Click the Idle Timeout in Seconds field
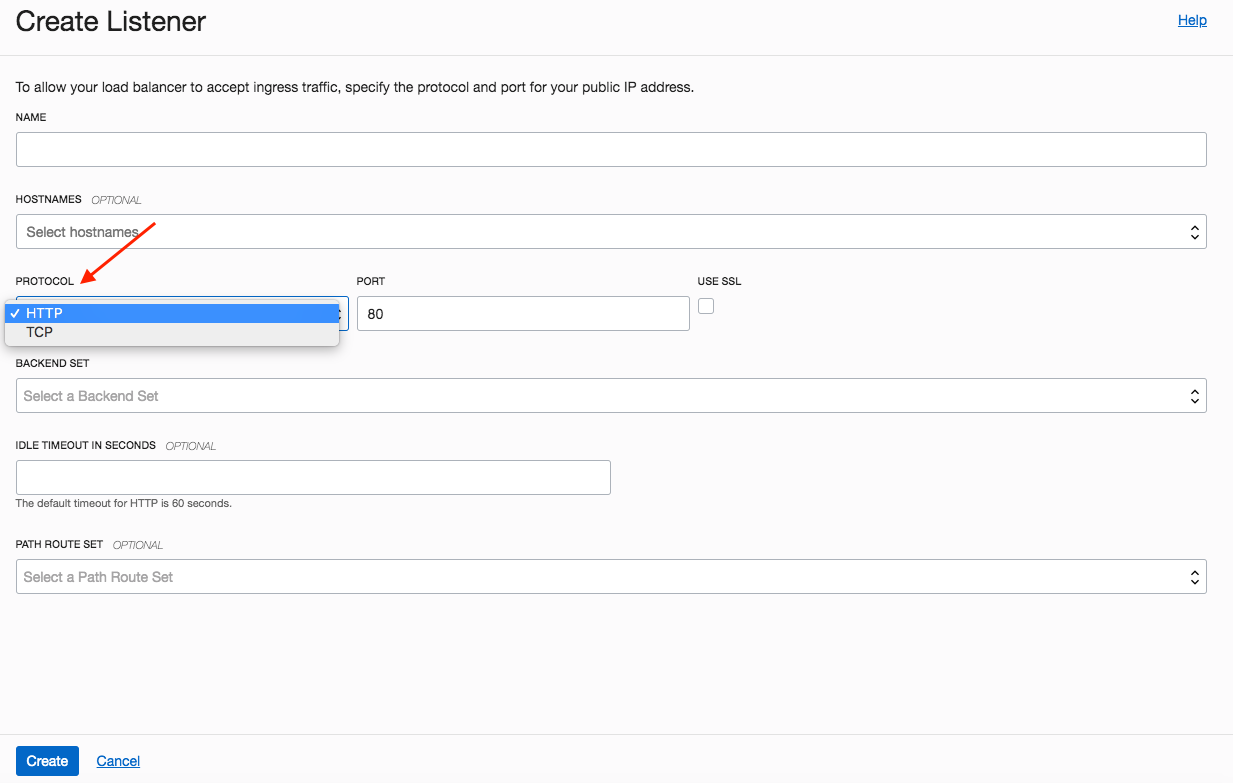Viewport: 1233px width, 783px height. (x=313, y=477)
